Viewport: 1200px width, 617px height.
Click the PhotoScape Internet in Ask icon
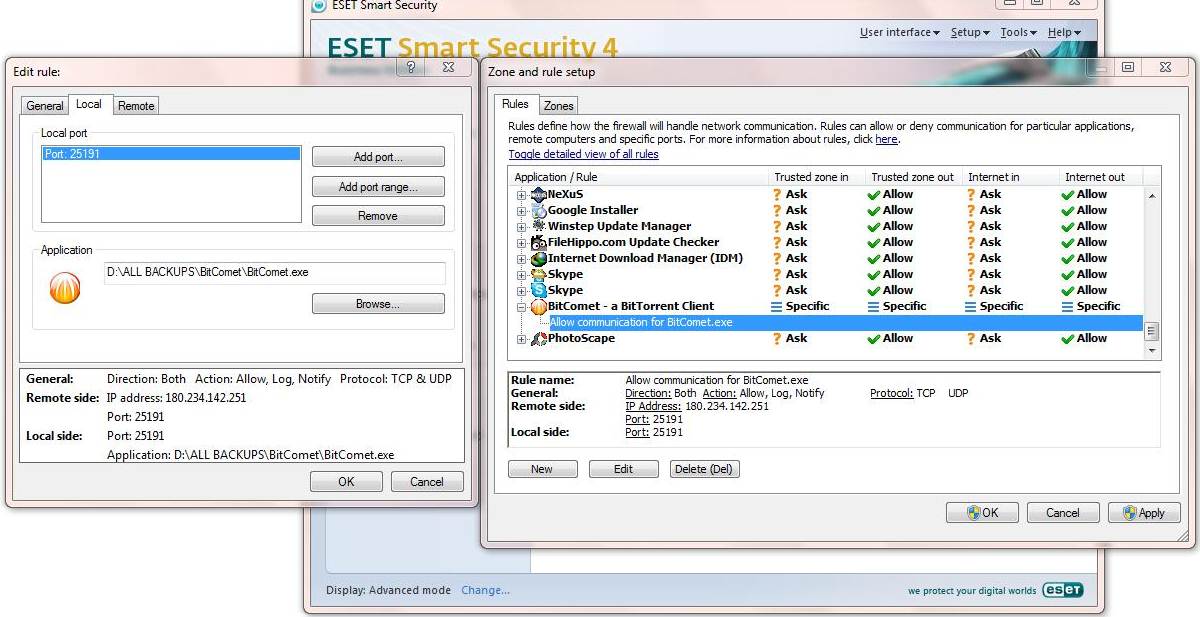coord(971,338)
